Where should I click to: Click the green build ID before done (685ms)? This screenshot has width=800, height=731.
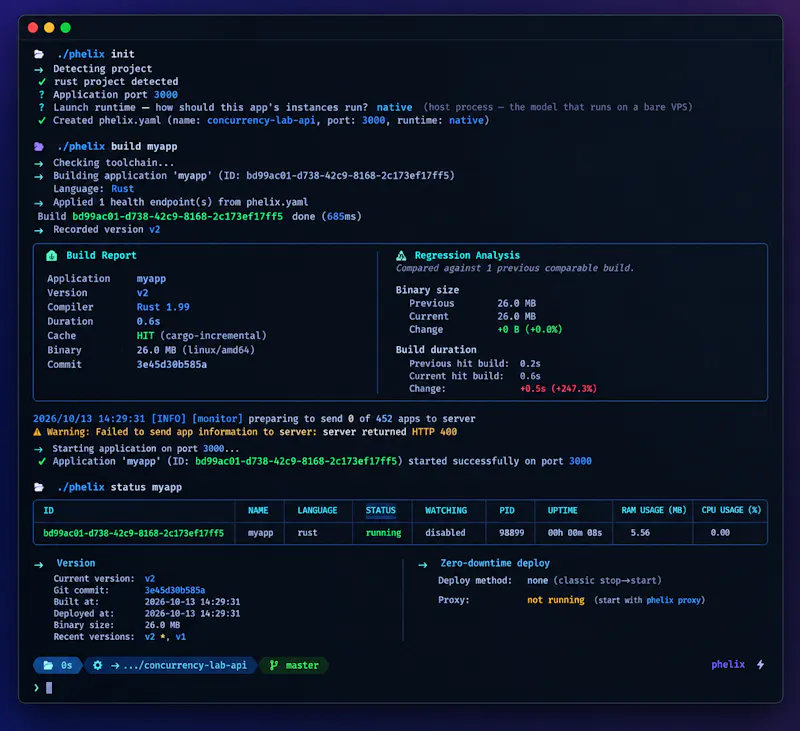178,216
